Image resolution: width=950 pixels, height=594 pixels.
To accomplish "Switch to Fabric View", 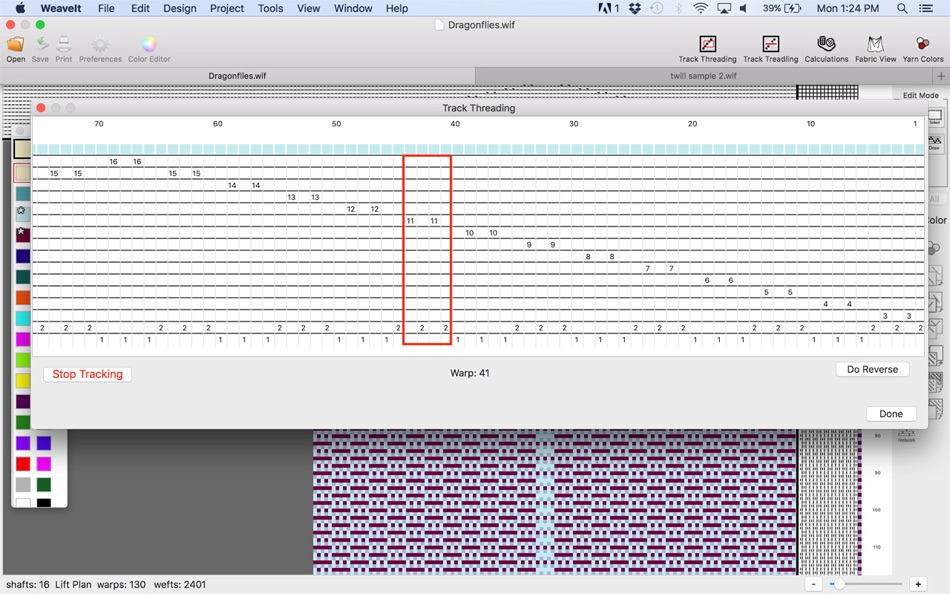I will pos(875,47).
